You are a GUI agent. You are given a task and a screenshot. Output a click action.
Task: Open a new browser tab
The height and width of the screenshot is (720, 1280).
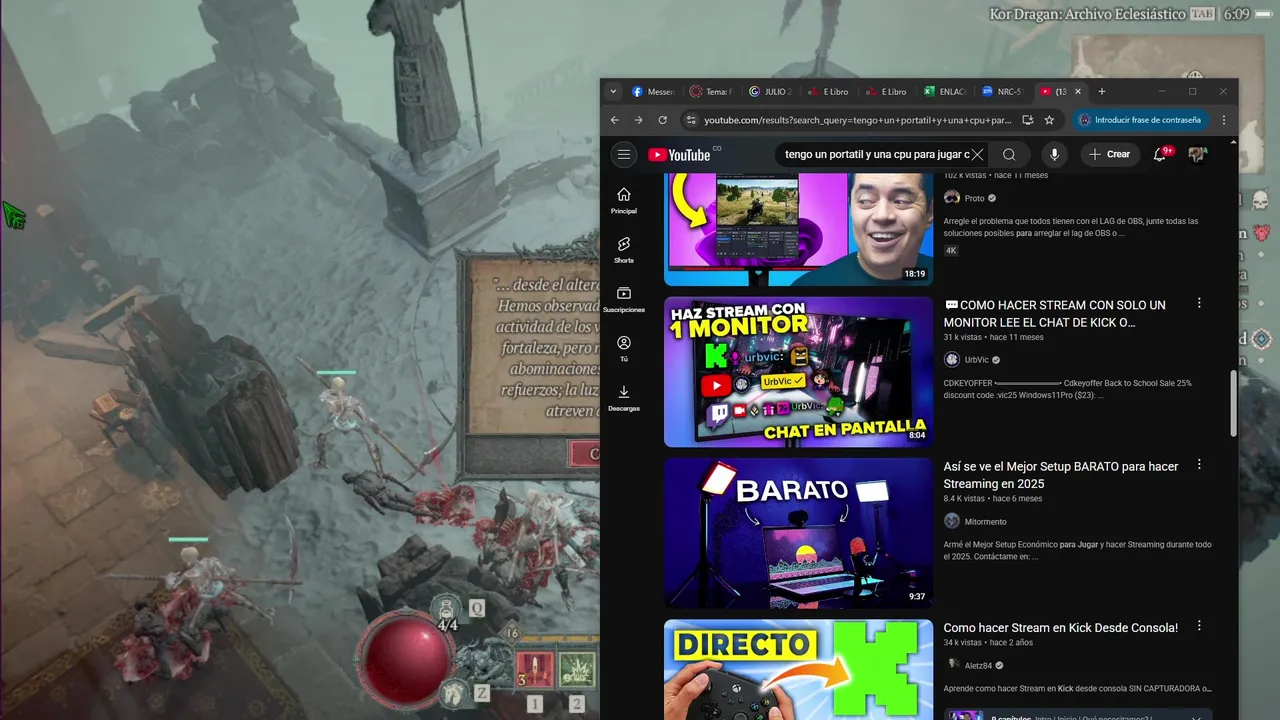tap(1102, 91)
